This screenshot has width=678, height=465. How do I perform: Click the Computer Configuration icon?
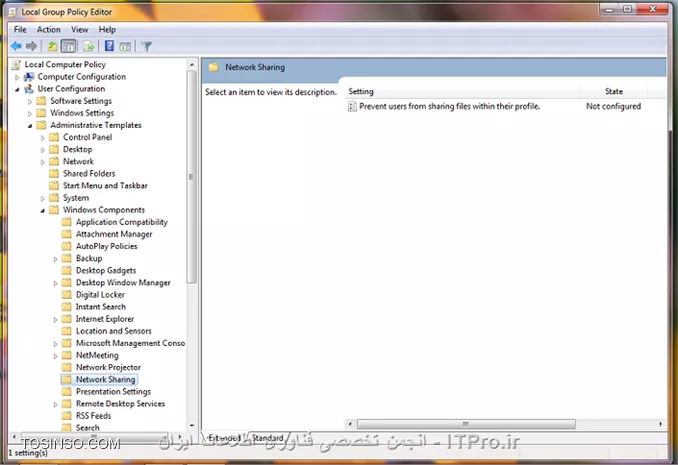(x=29, y=77)
